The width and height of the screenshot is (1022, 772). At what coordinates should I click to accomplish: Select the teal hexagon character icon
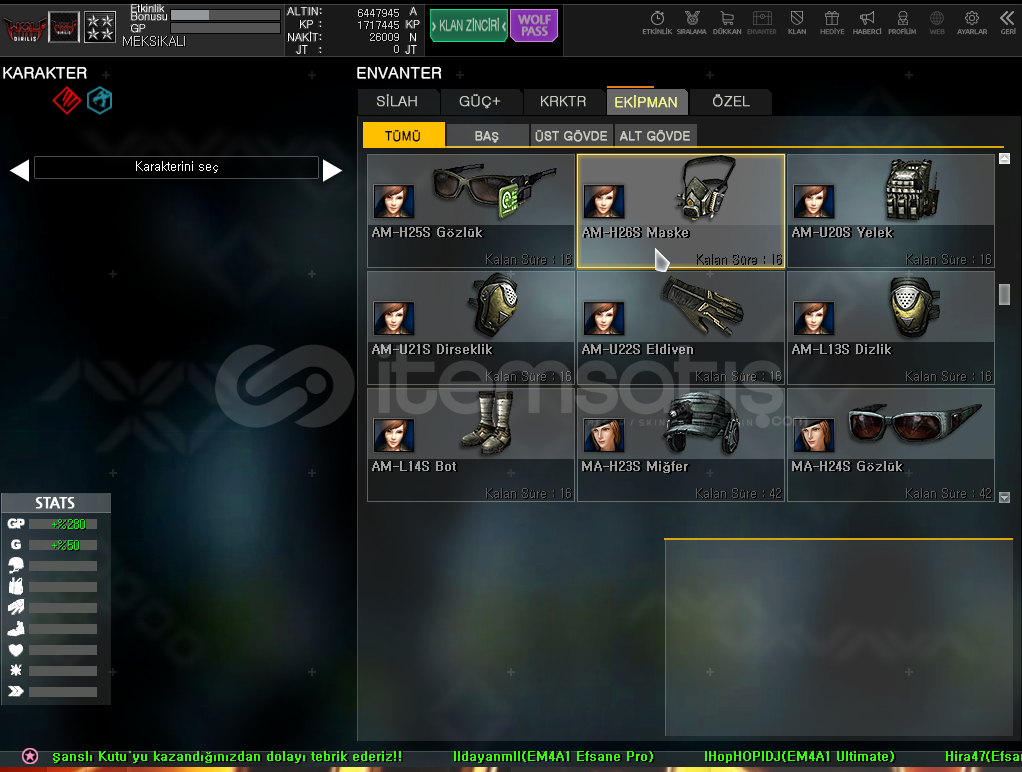(100, 100)
